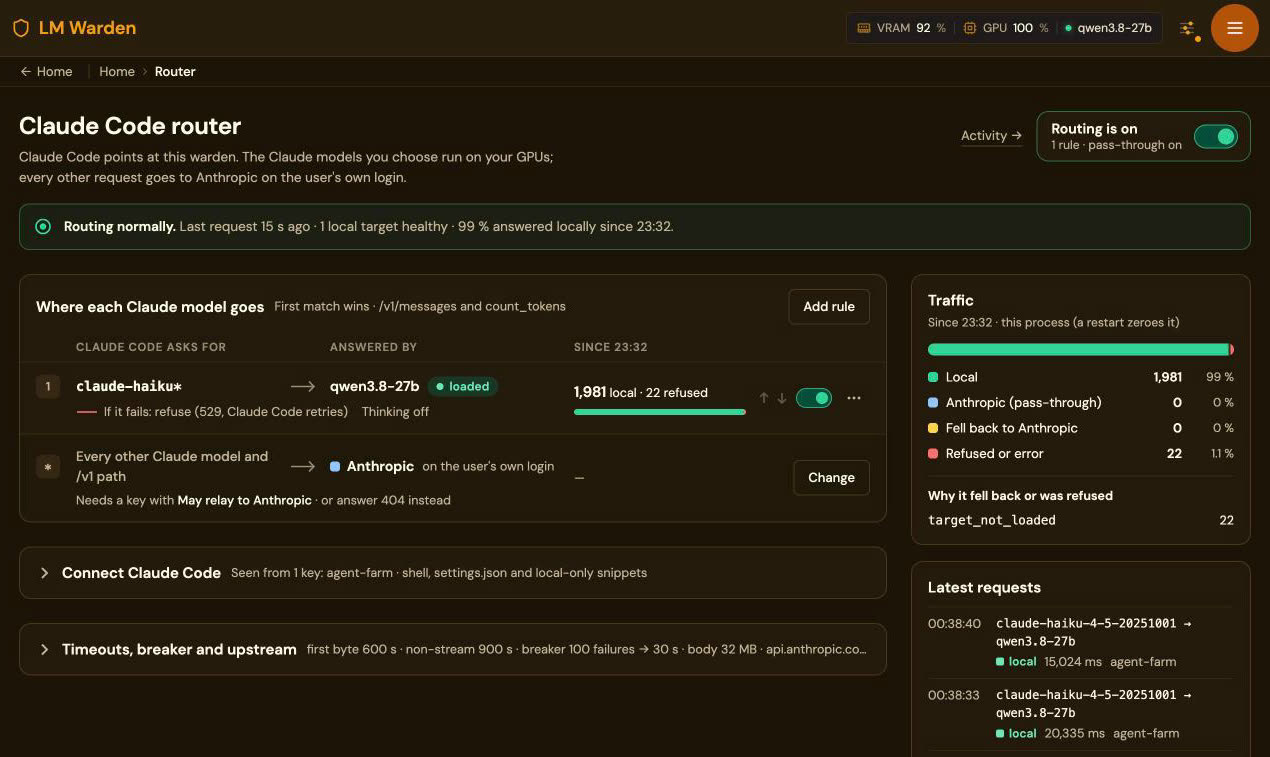Click the LM Warden shield logo icon
Viewport: 1270px width, 757px height.
pyautogui.click(x=21, y=28)
